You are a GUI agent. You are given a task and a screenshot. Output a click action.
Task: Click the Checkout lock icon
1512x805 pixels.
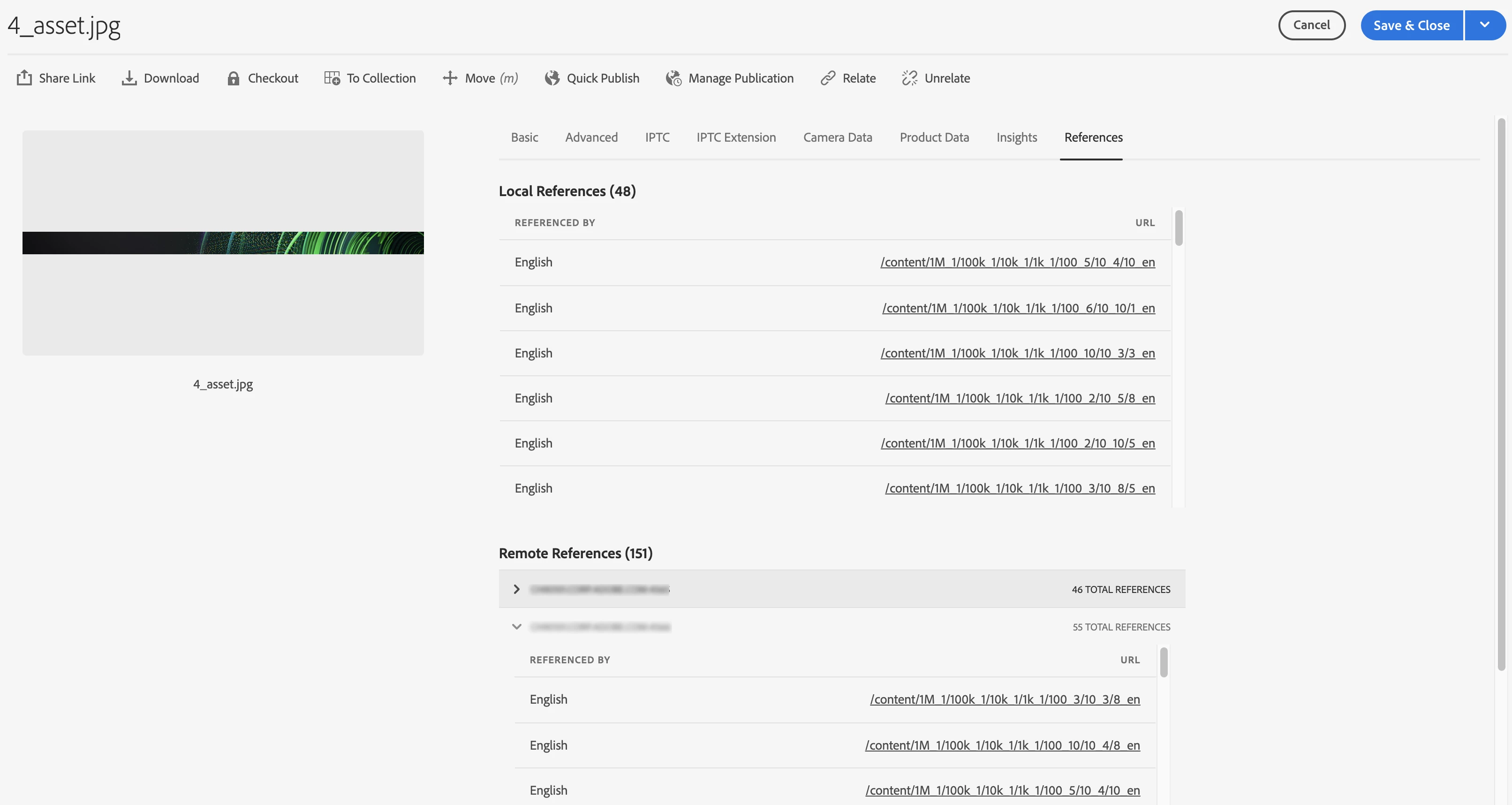(x=233, y=78)
